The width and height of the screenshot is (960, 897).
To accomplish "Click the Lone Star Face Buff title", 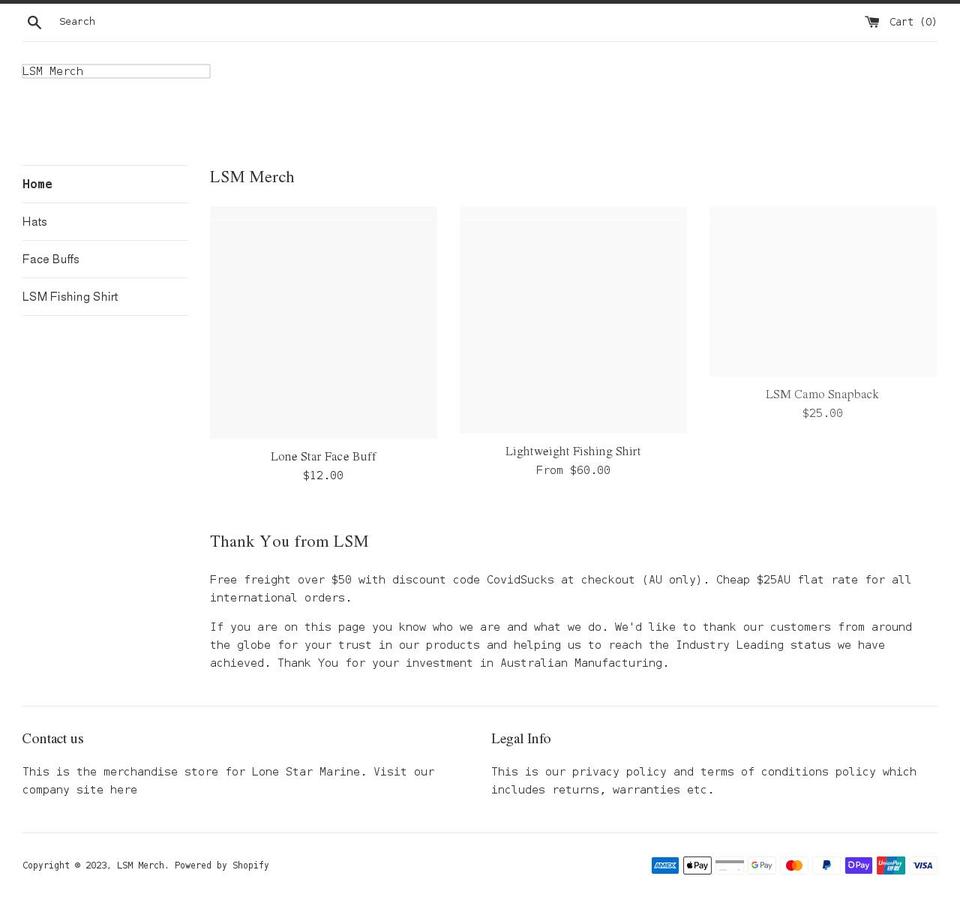I will pos(323,457).
